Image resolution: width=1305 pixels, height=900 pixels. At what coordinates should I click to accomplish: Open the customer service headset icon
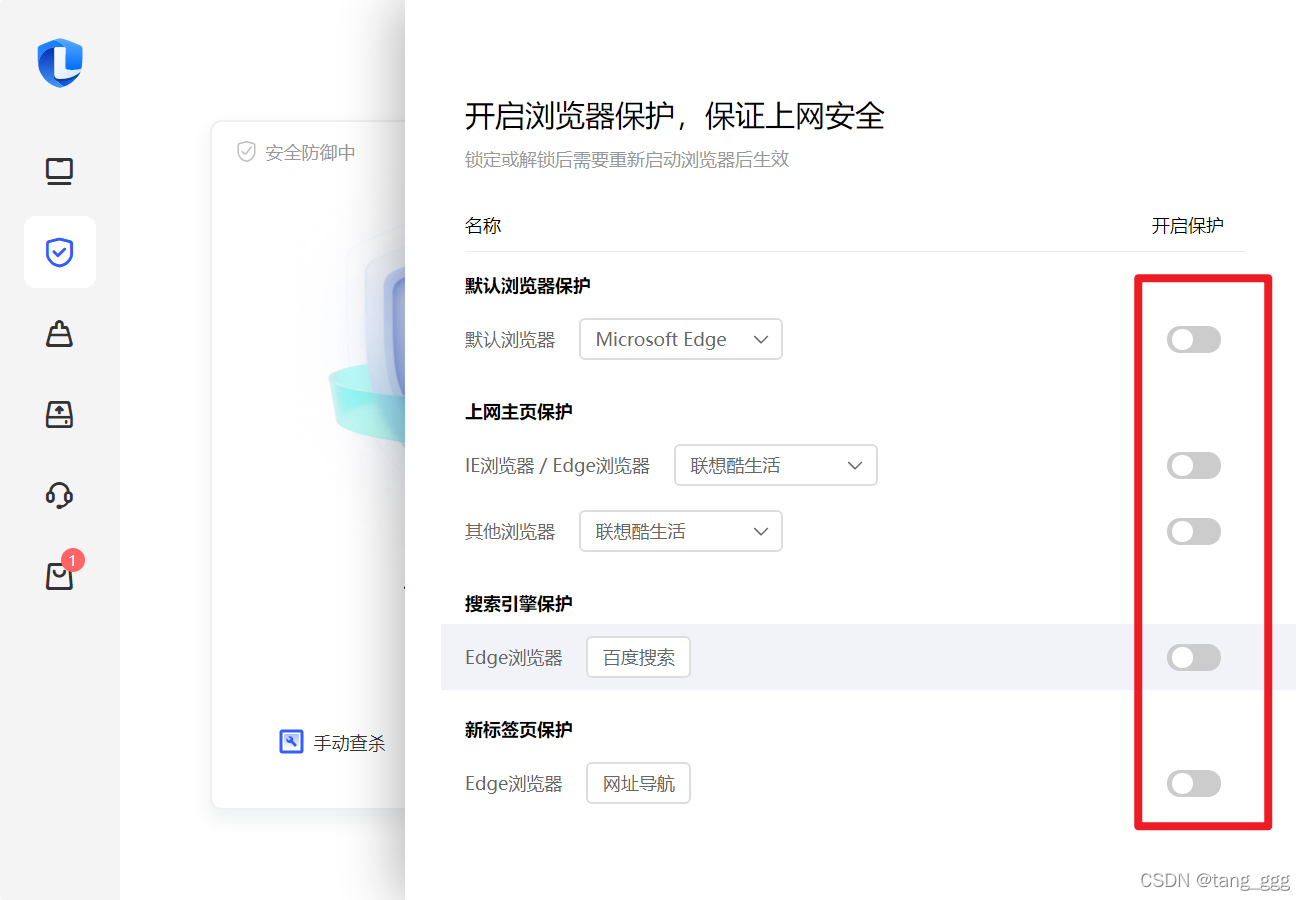pyautogui.click(x=60, y=495)
